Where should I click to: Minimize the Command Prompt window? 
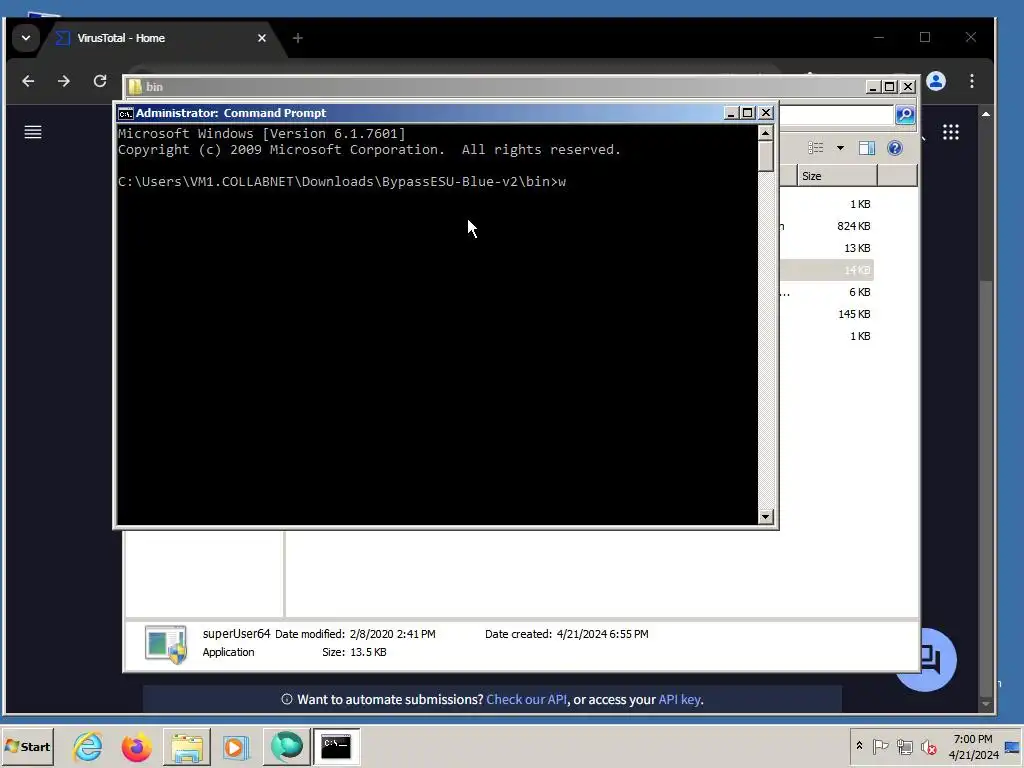coord(731,113)
